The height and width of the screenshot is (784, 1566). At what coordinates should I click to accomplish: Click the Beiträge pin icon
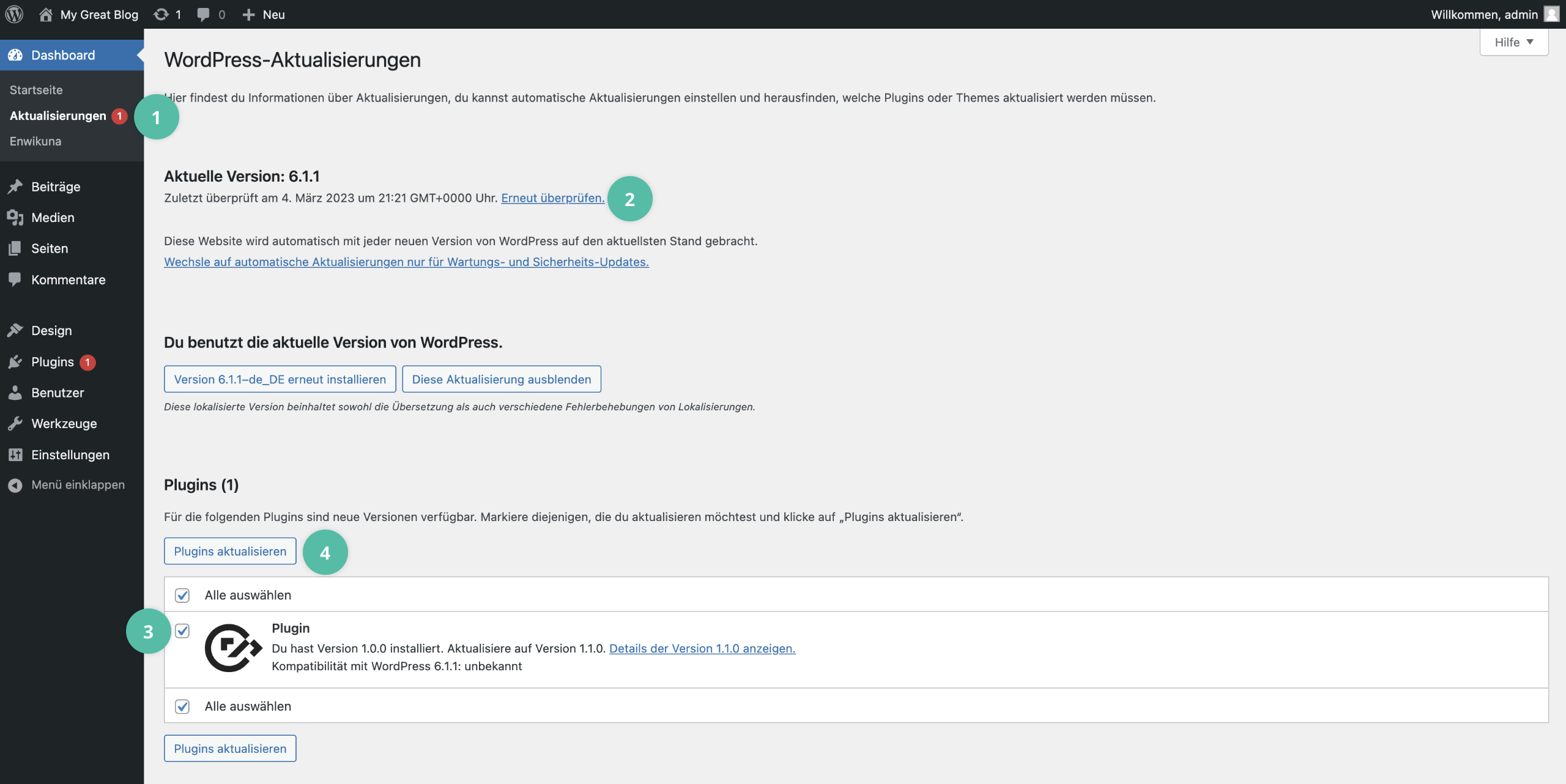15,187
